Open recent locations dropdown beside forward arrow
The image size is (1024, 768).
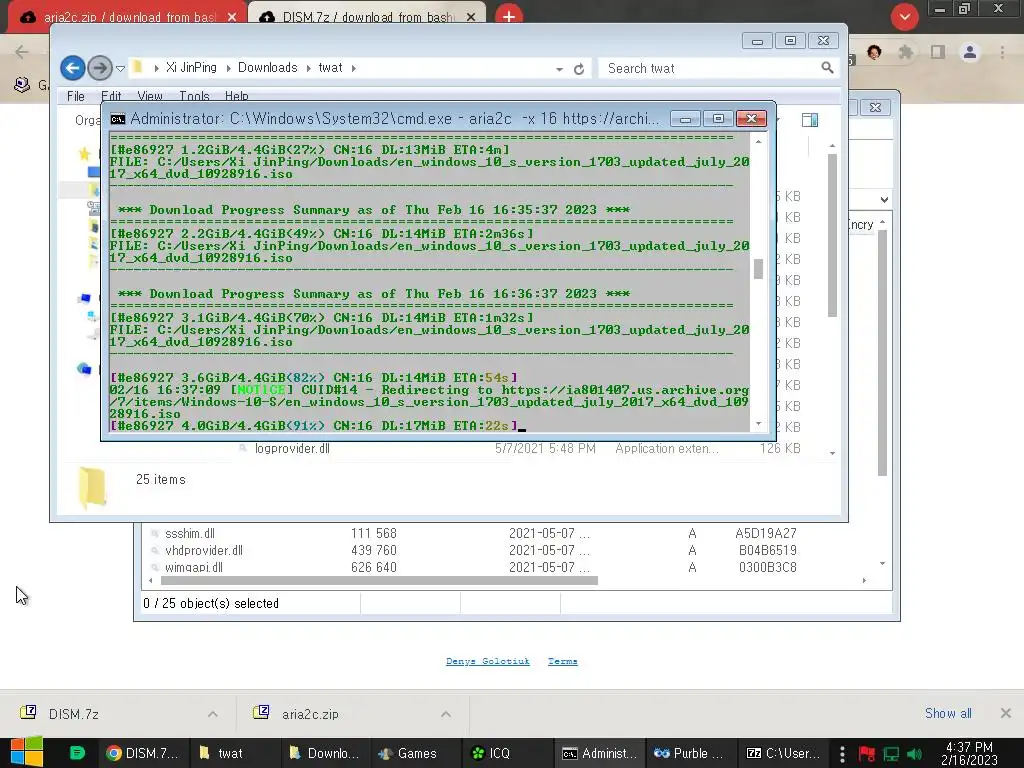point(120,68)
